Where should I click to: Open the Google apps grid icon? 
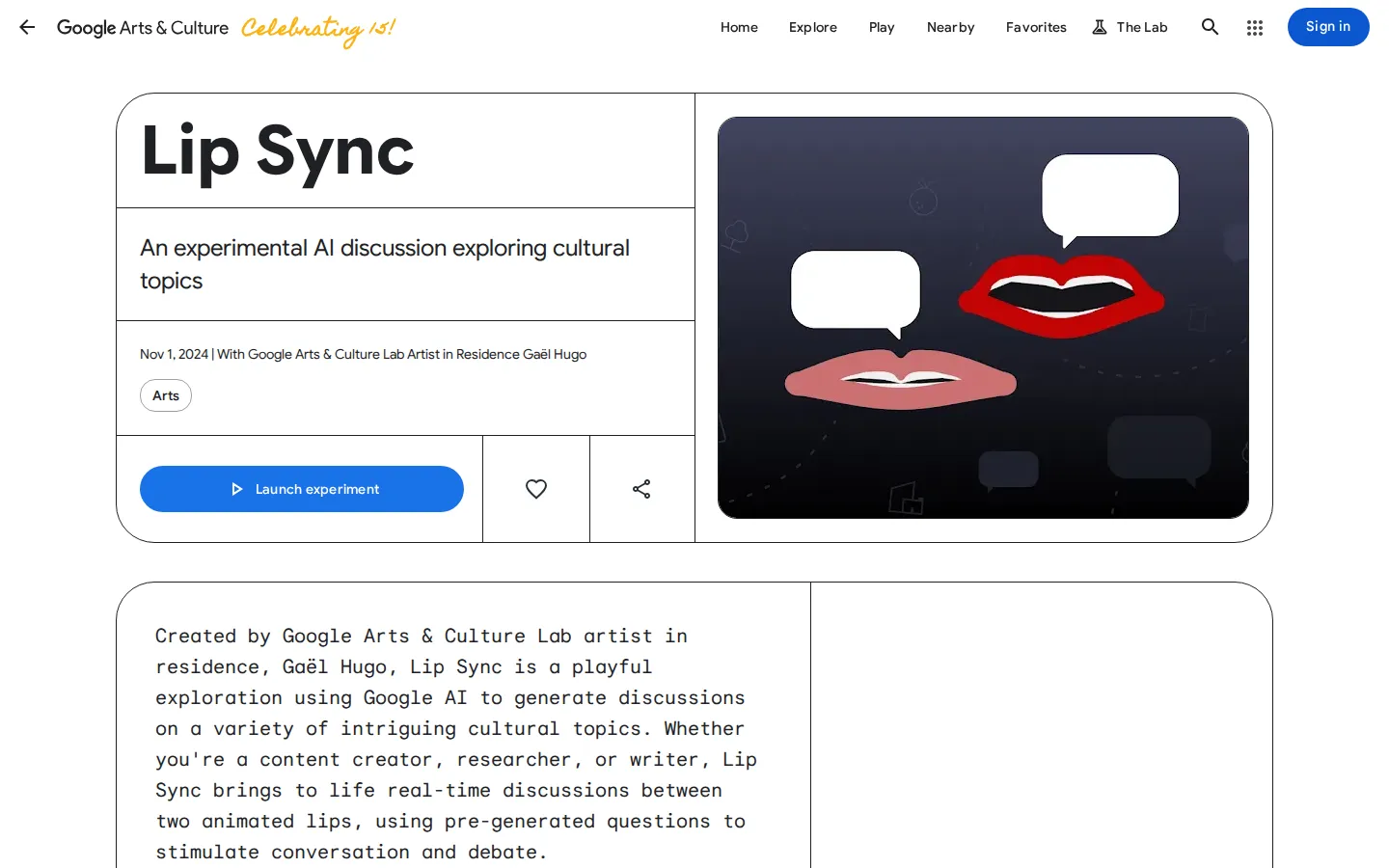(x=1254, y=27)
